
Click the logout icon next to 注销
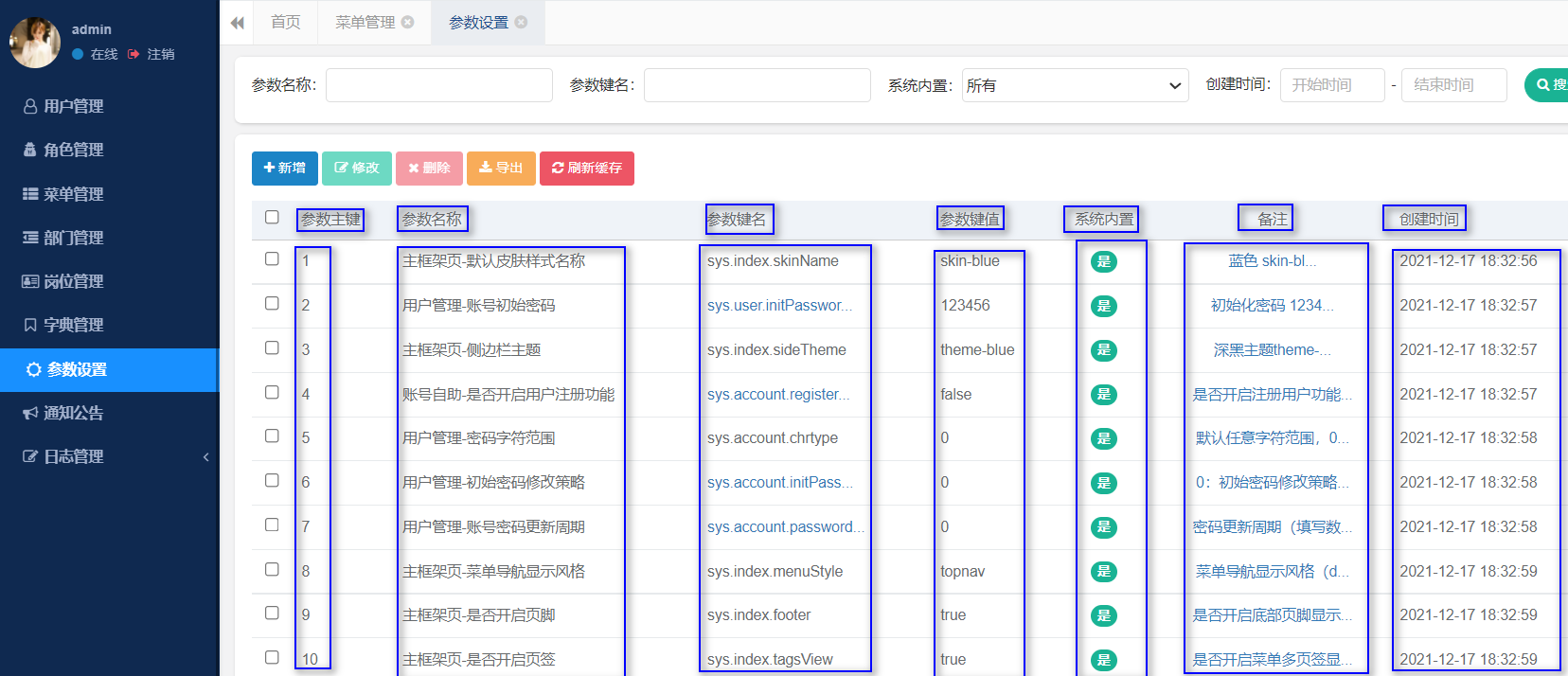pyautogui.click(x=134, y=54)
